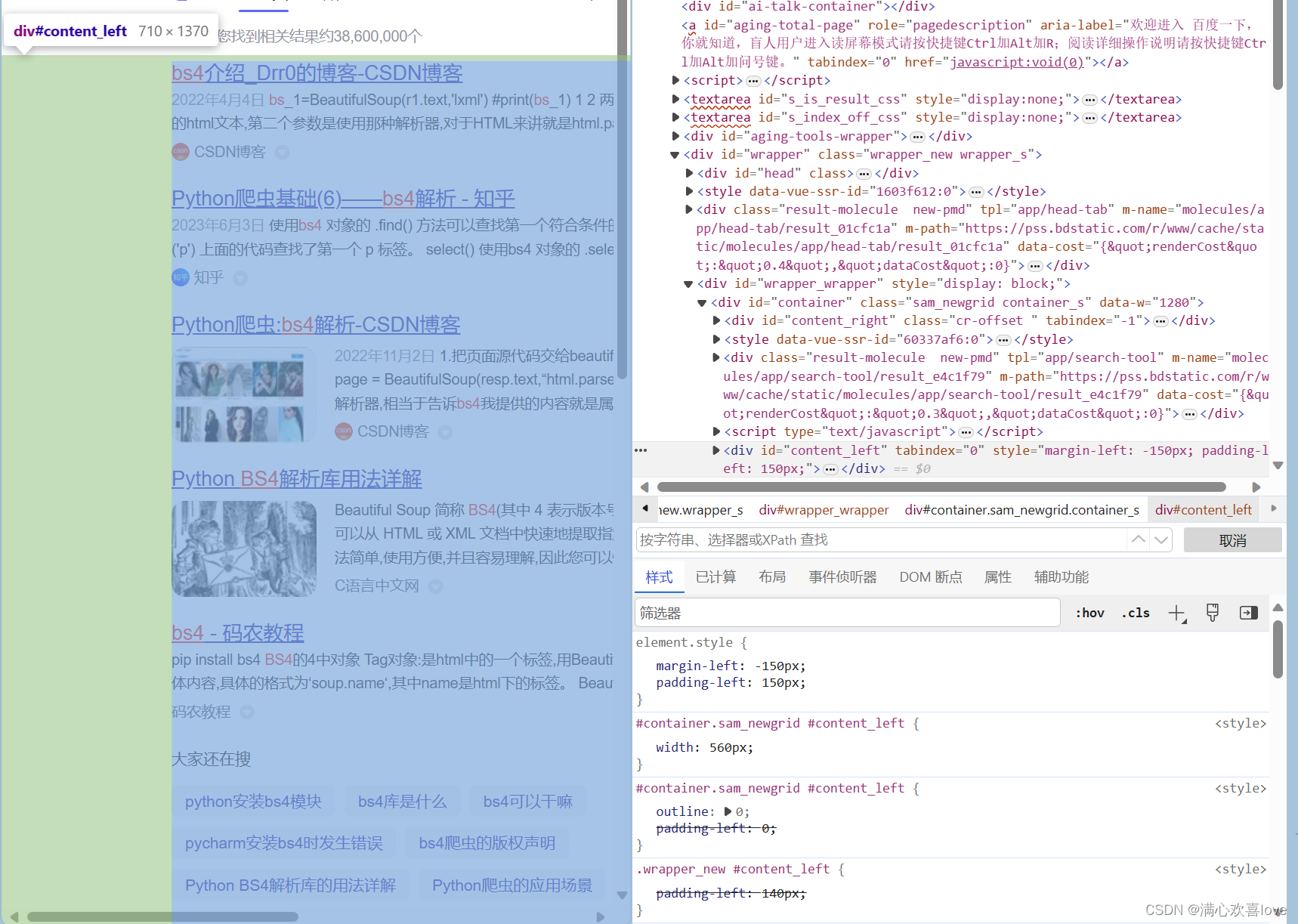Switch to the 属性 tab
This screenshot has width=1298, height=924.
tap(997, 577)
